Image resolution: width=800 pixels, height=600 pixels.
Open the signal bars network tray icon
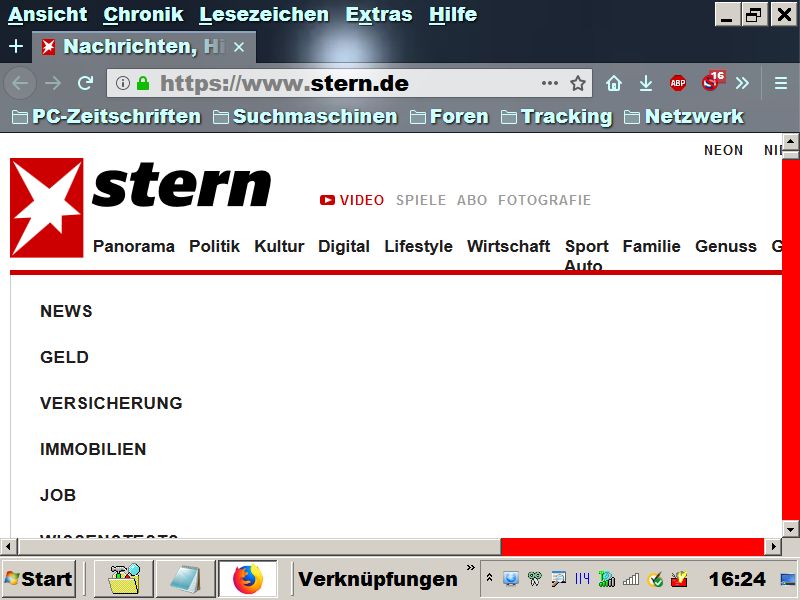(631, 579)
